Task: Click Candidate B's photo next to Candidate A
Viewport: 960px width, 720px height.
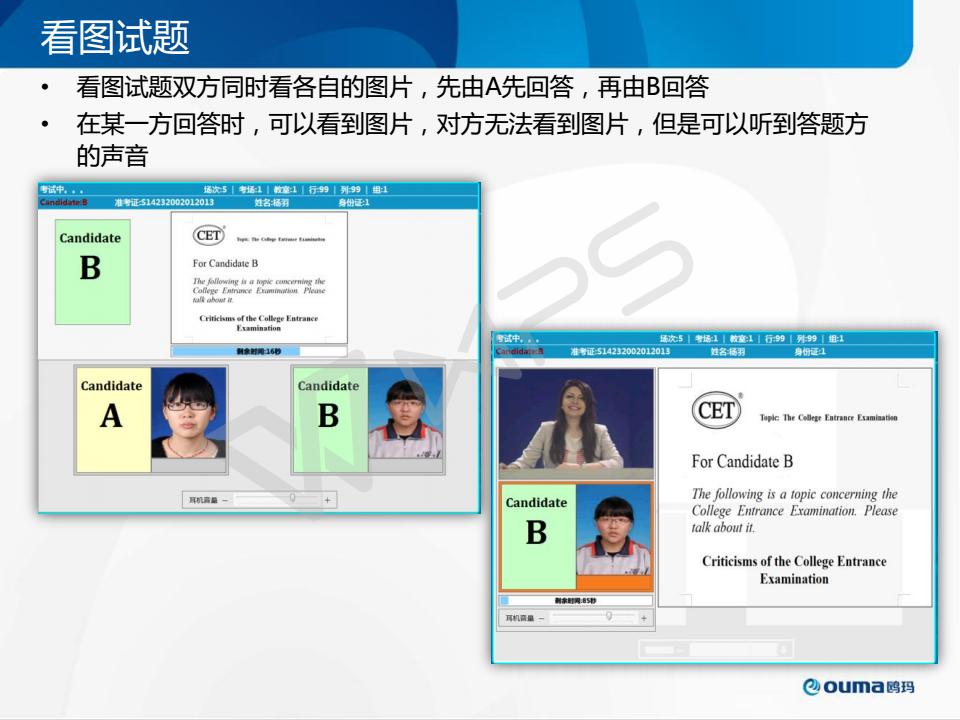Action: point(405,415)
